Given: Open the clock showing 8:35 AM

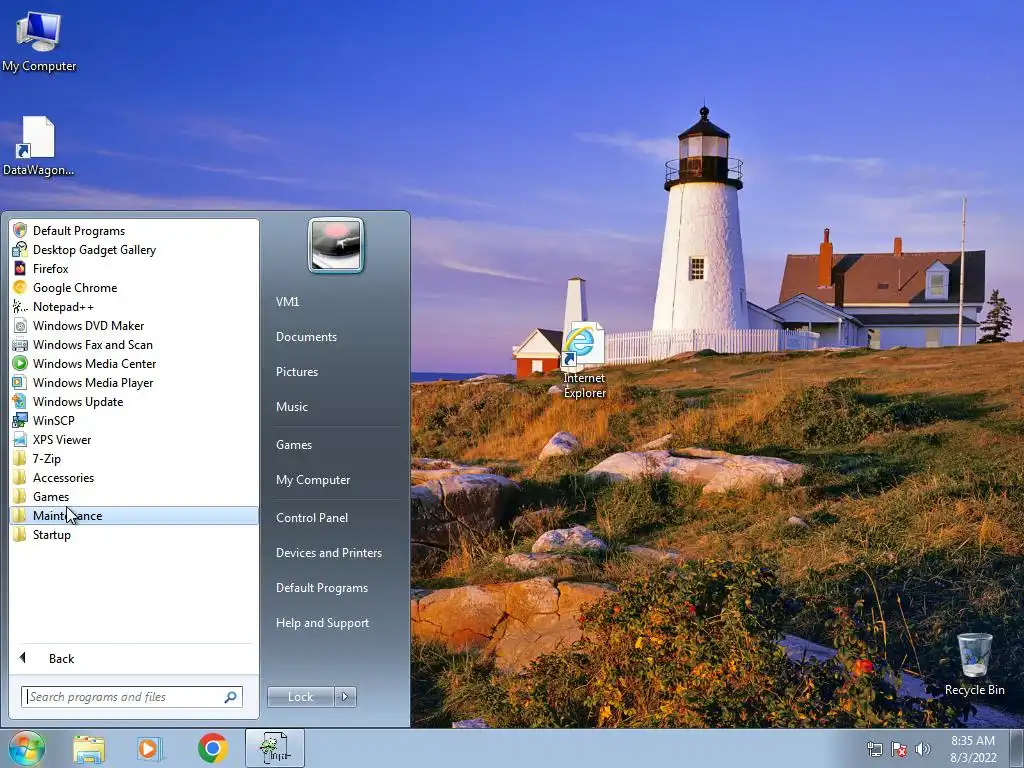Looking at the screenshot, I should click(973, 749).
